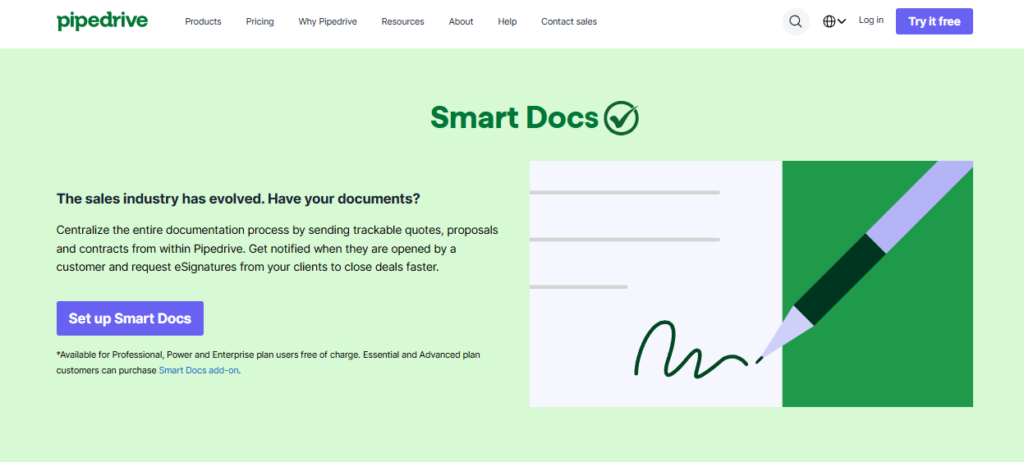This screenshot has height=462, width=1024.
Task: Click the Contact sales link
Action: 569,22
